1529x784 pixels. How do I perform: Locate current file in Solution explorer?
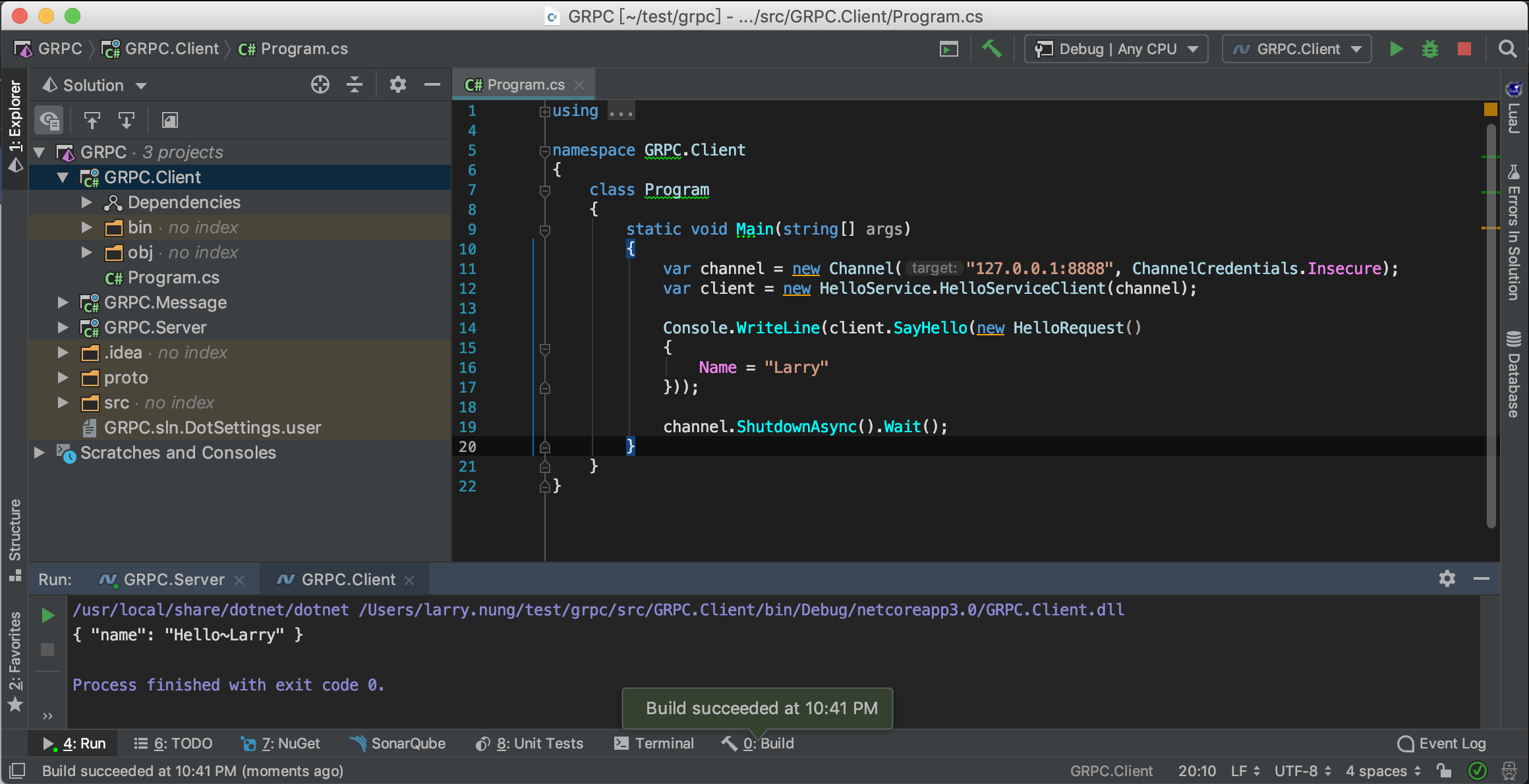click(320, 85)
